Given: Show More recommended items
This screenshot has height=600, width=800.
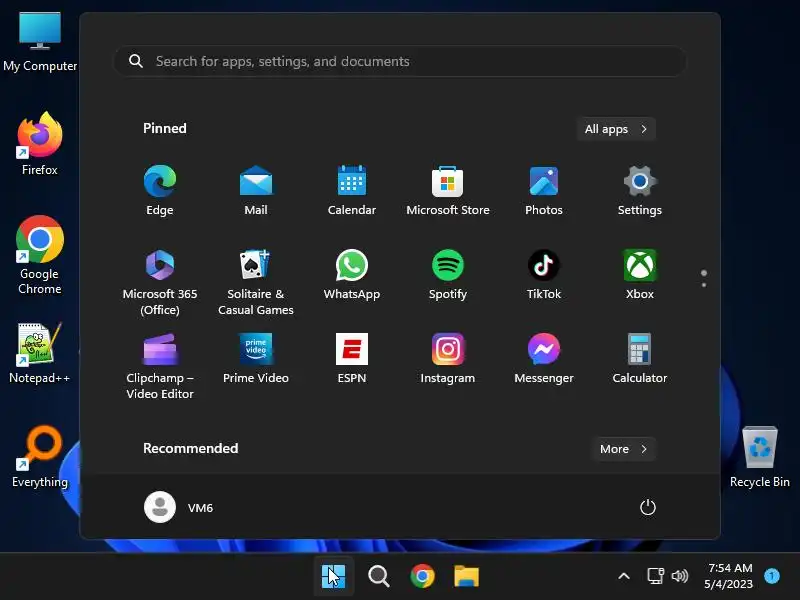Looking at the screenshot, I should click(x=623, y=449).
